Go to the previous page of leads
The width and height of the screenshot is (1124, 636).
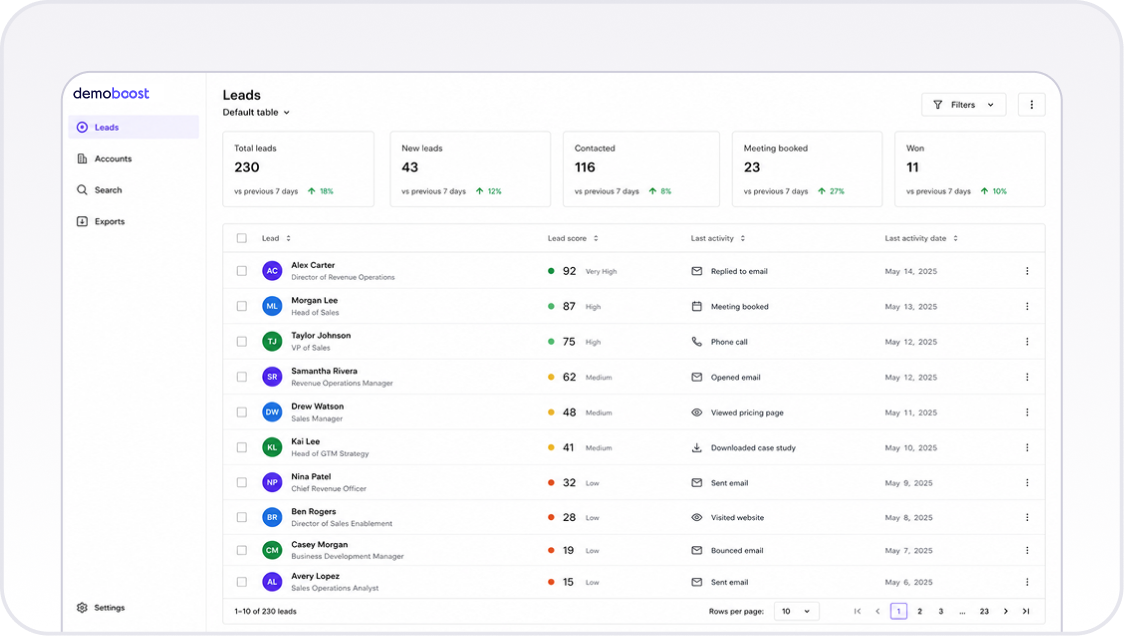coord(877,611)
